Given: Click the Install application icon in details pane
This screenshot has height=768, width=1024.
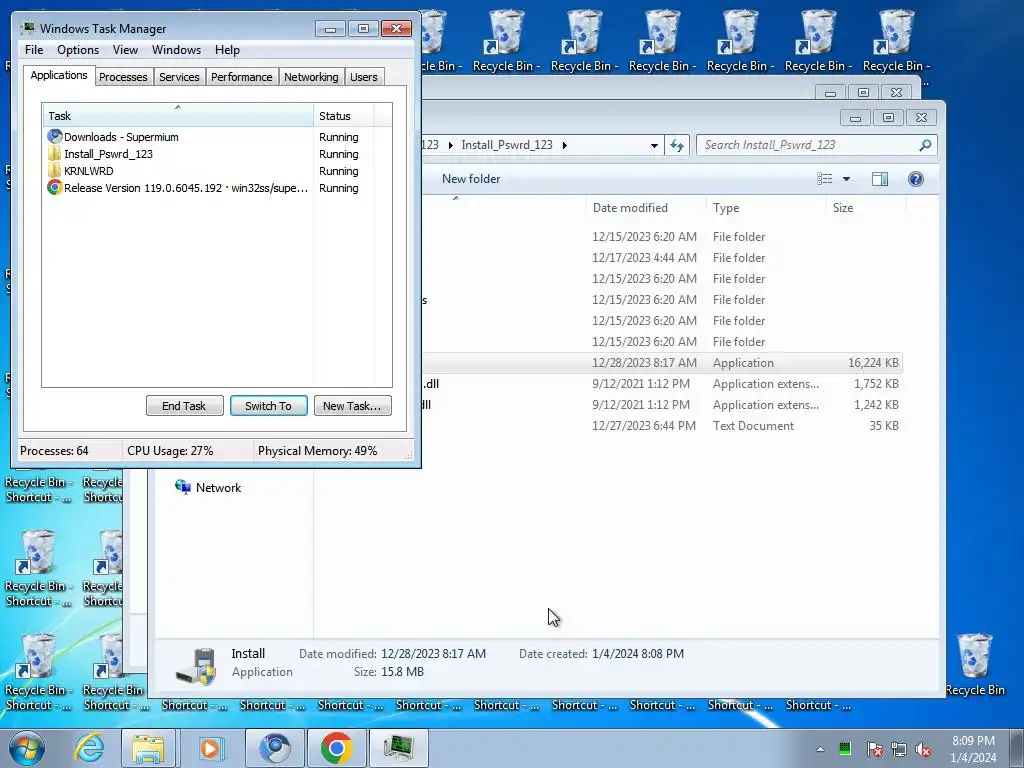Looking at the screenshot, I should [x=195, y=666].
